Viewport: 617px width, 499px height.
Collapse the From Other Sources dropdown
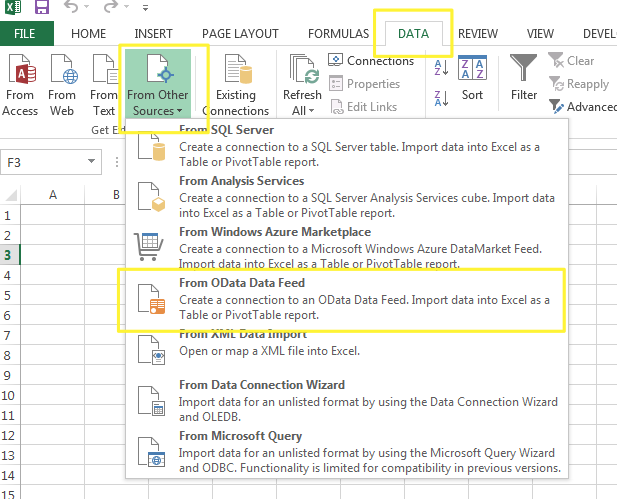click(158, 84)
